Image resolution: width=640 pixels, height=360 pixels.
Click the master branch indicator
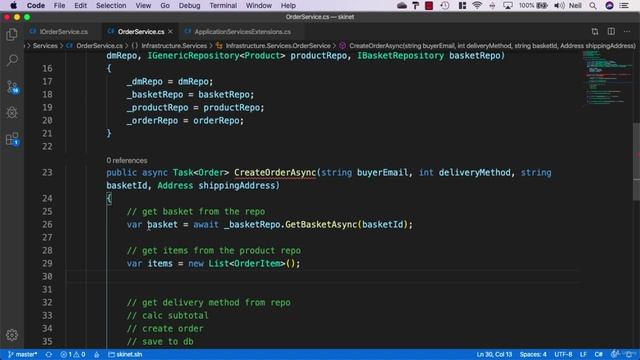pos(22,354)
